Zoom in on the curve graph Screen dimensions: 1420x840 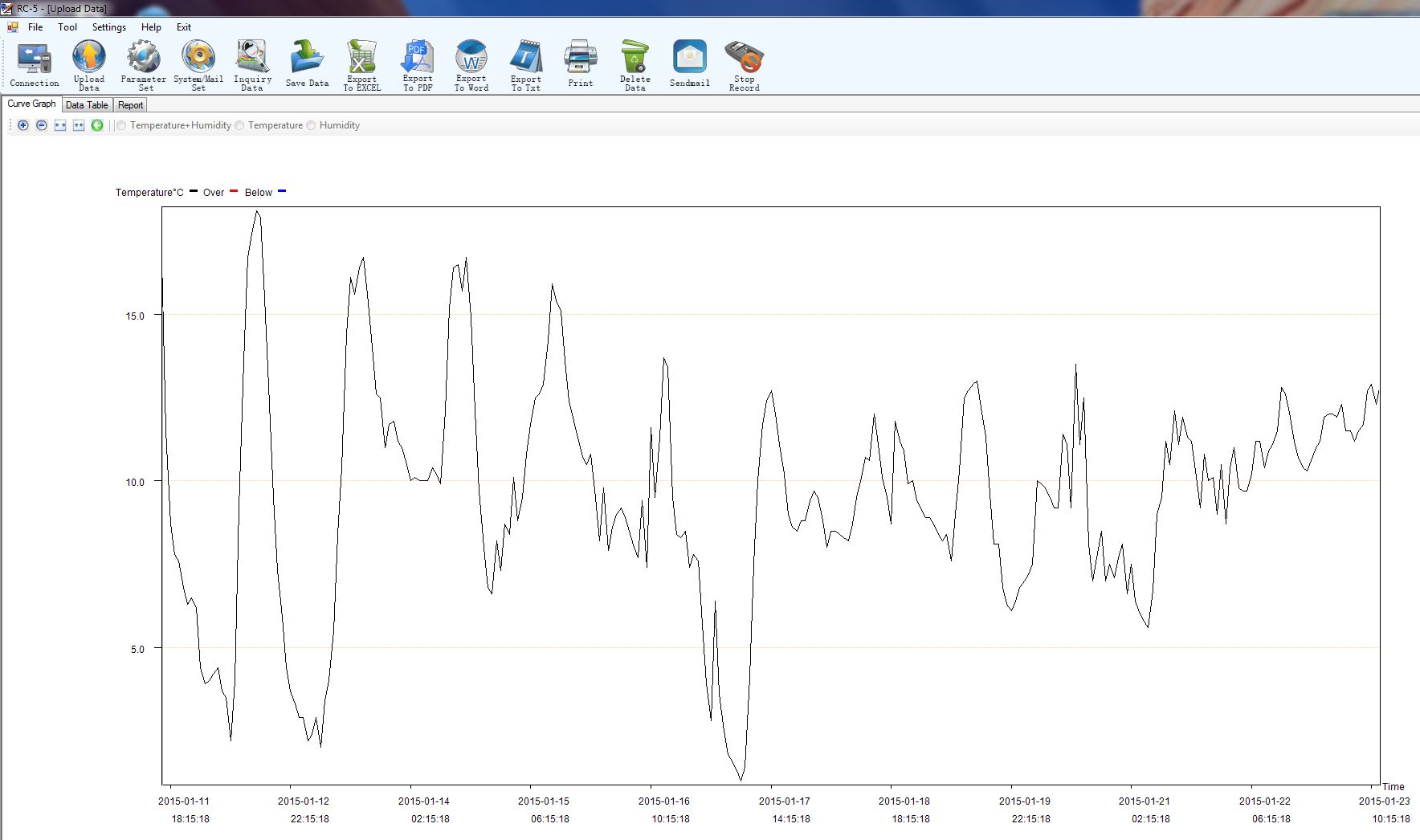[23, 125]
